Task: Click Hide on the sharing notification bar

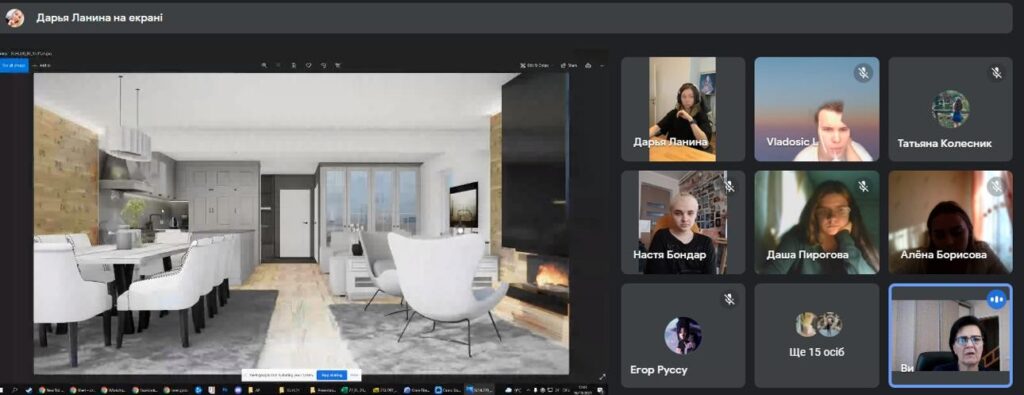Action: [354, 375]
